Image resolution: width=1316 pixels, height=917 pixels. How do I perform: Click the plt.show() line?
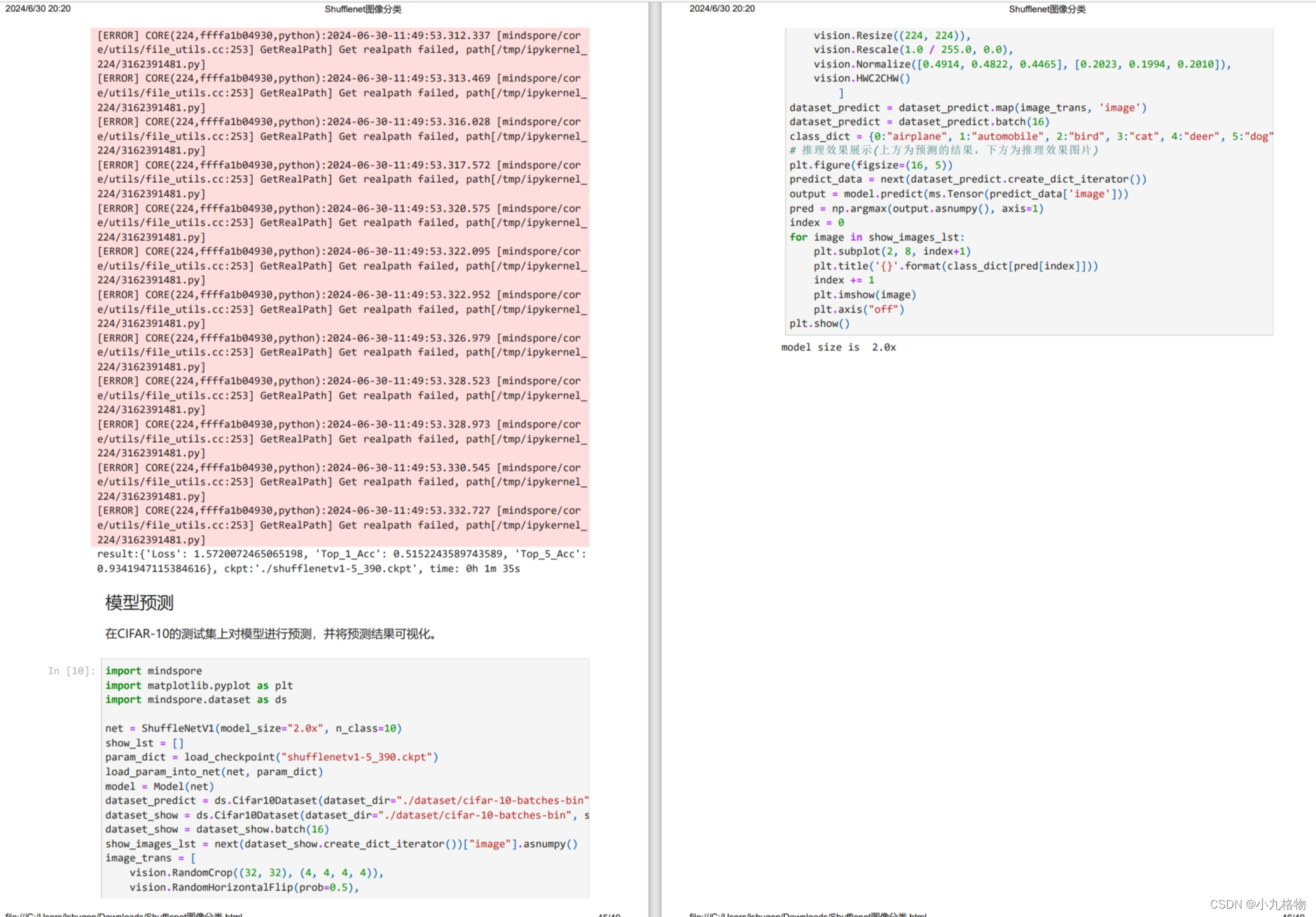click(x=819, y=324)
